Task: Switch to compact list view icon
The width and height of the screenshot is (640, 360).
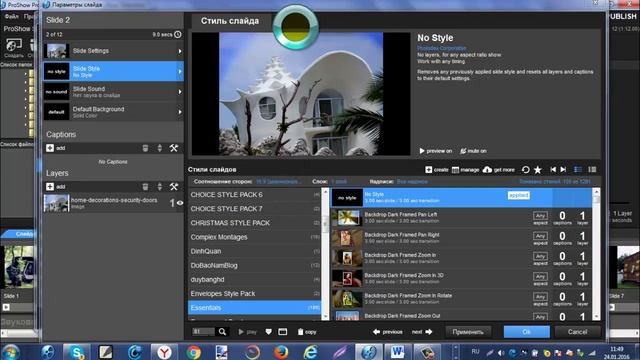Action: pos(592,170)
